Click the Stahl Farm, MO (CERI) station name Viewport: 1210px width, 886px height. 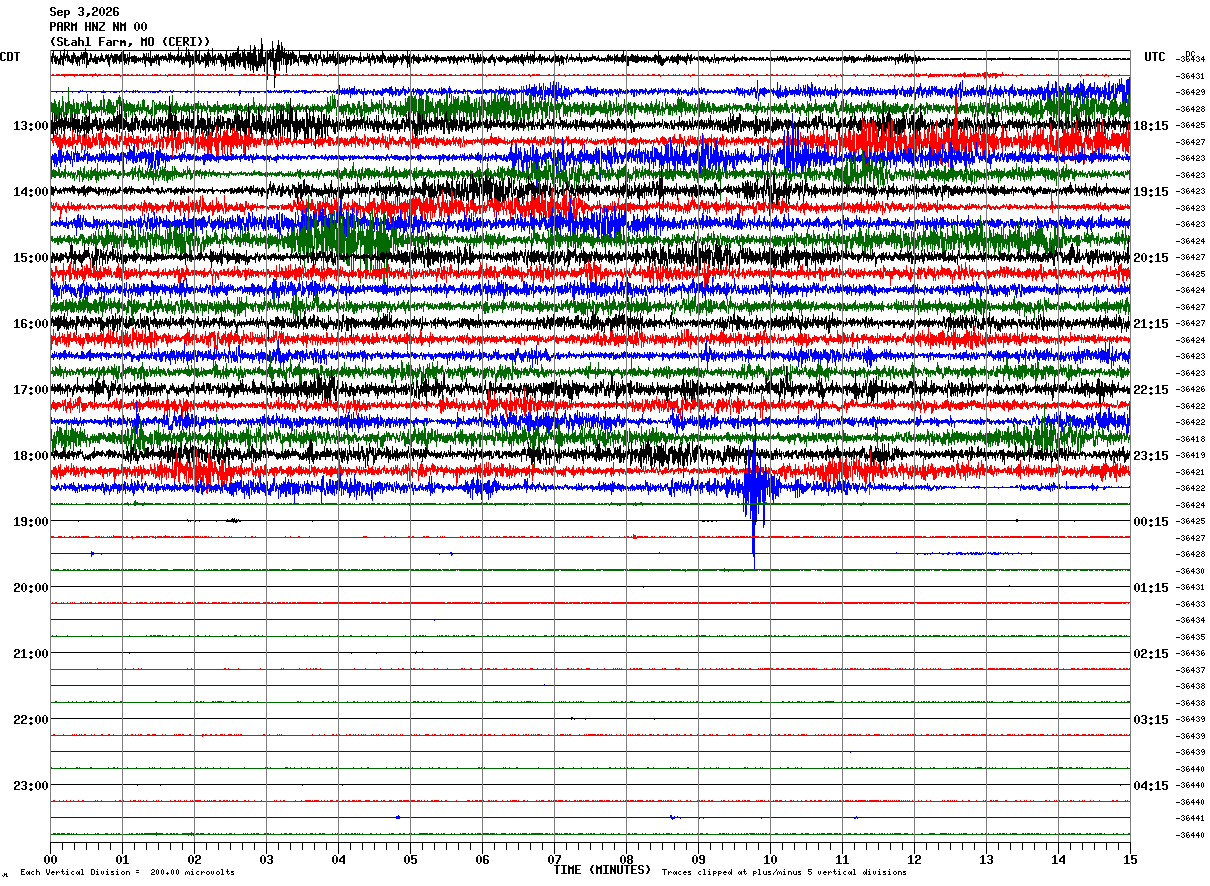(x=130, y=42)
